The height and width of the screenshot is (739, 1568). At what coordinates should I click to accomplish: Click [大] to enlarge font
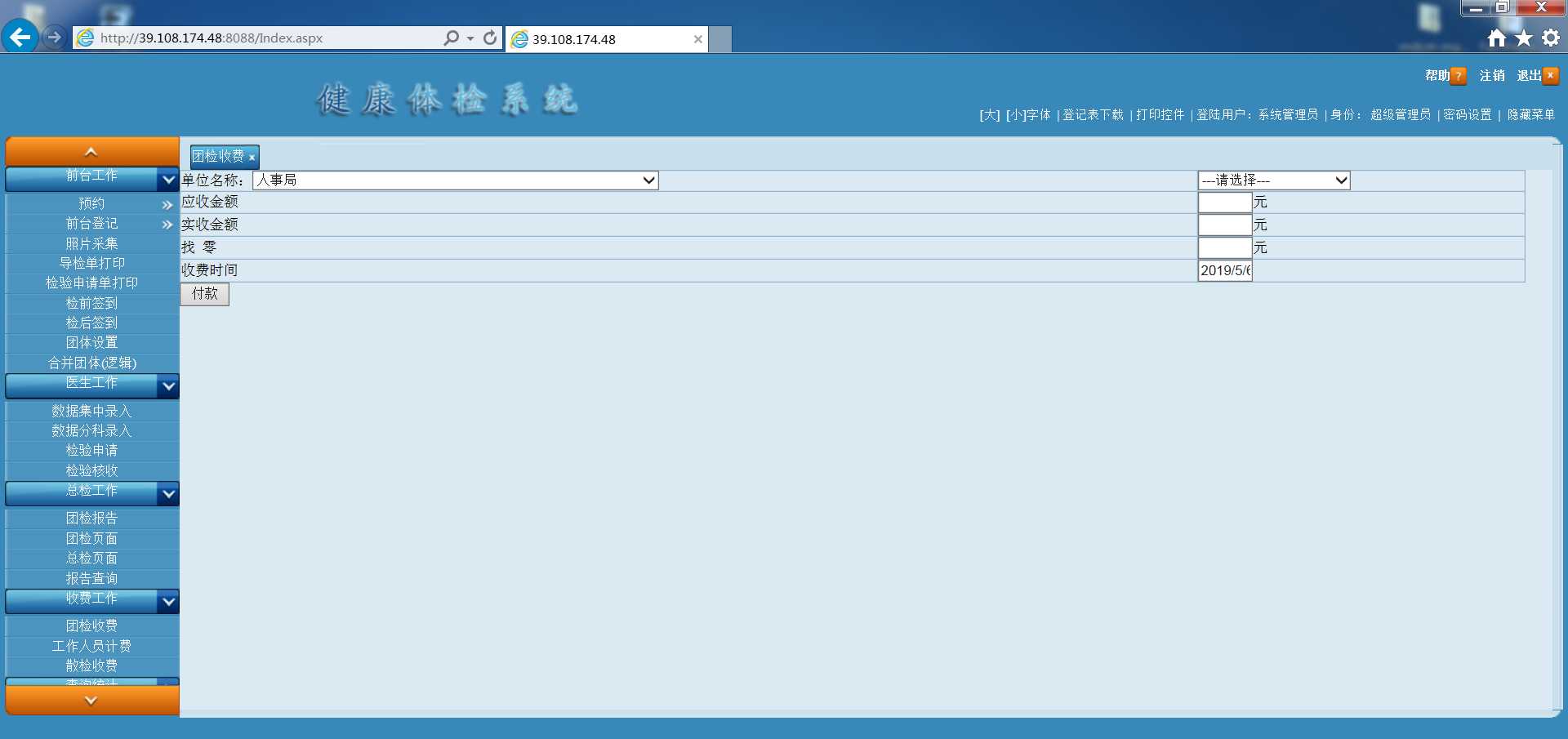tap(989, 115)
